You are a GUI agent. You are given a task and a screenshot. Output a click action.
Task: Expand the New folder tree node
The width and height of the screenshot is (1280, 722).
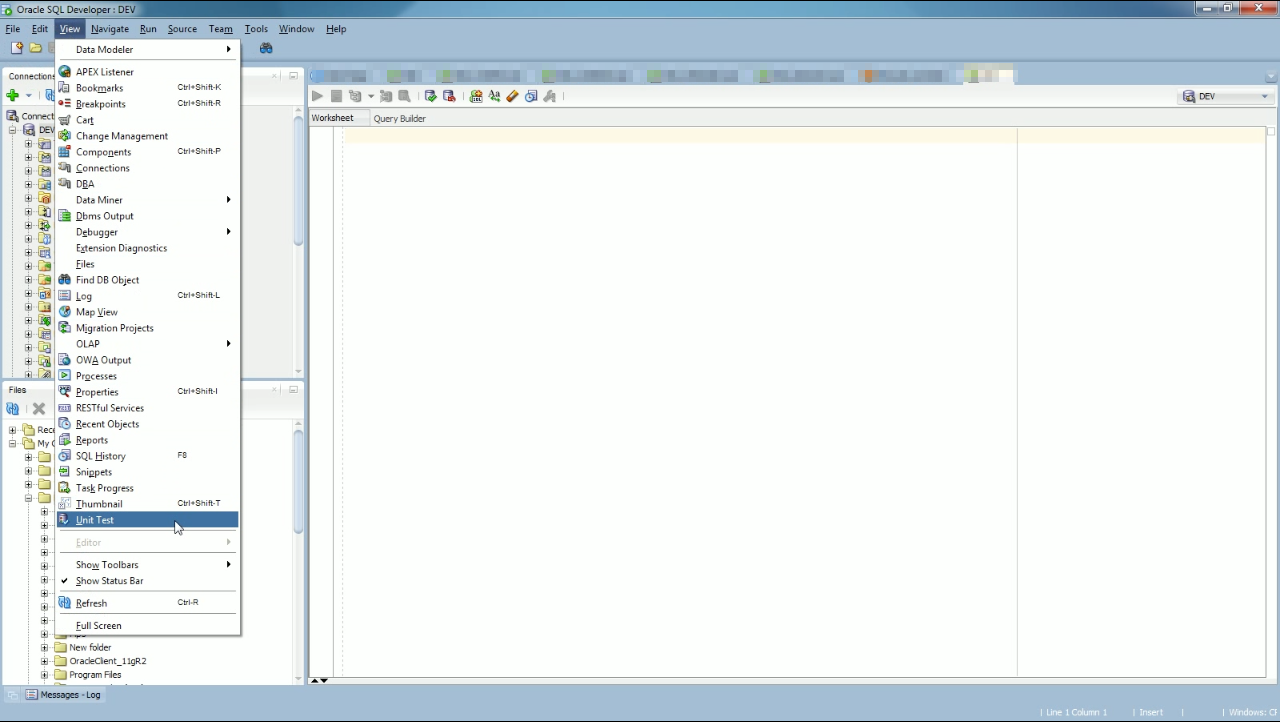pos(44,648)
